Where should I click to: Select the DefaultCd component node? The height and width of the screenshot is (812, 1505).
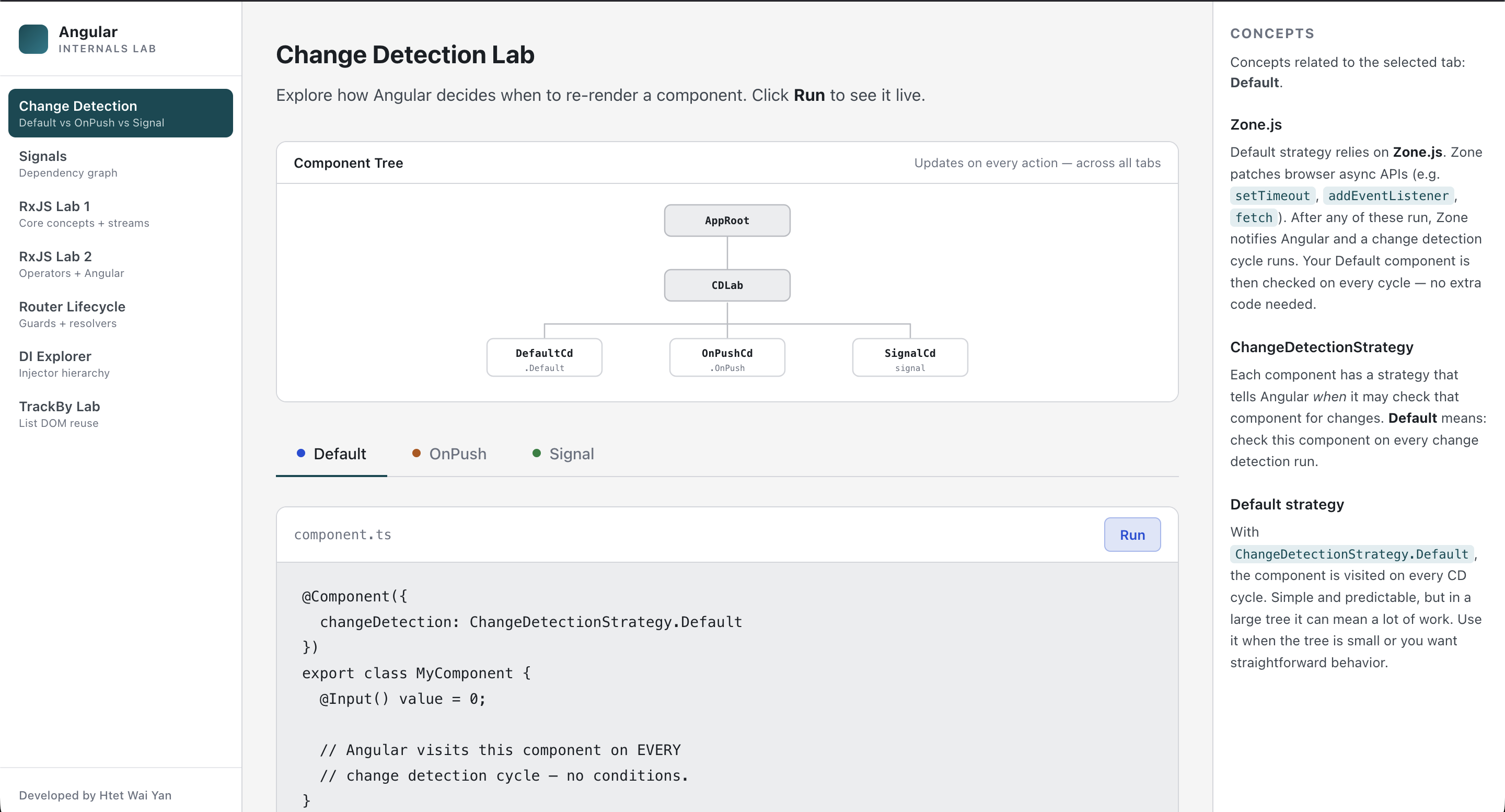point(544,357)
